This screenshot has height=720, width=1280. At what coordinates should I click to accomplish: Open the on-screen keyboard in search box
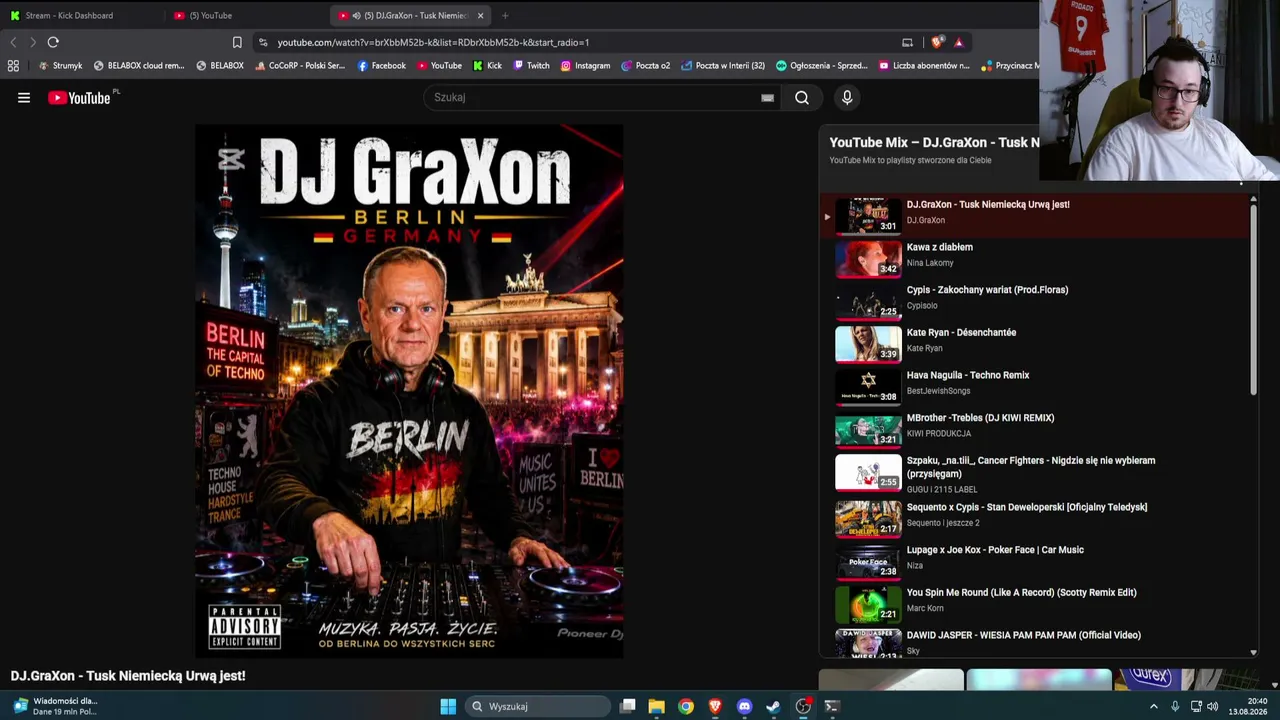pos(767,98)
